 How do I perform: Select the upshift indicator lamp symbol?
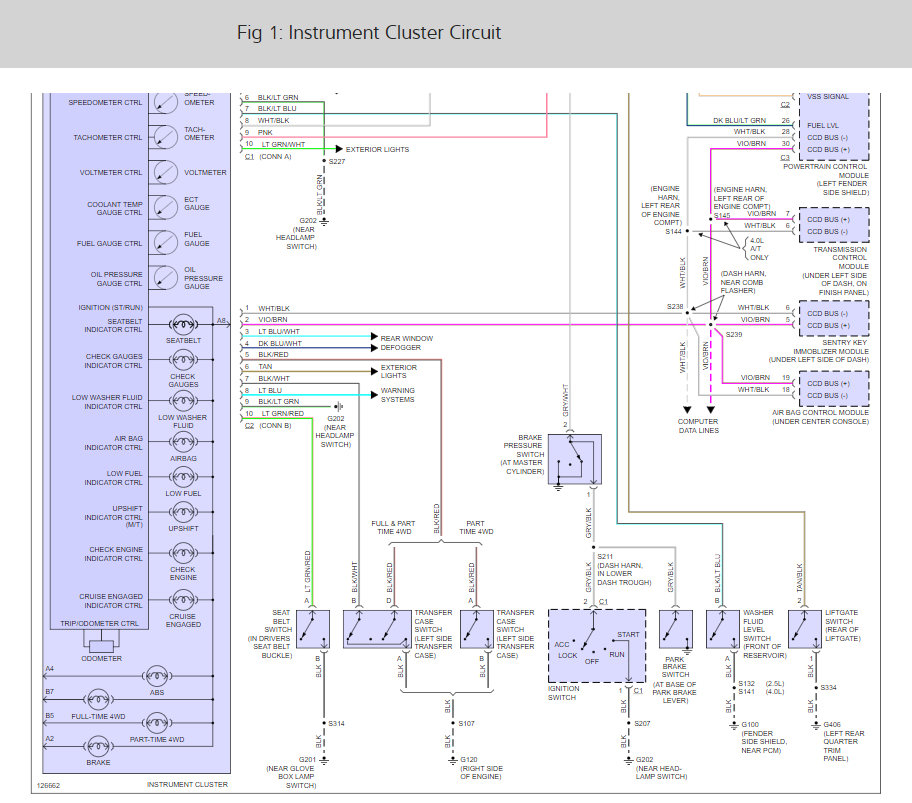(x=183, y=512)
